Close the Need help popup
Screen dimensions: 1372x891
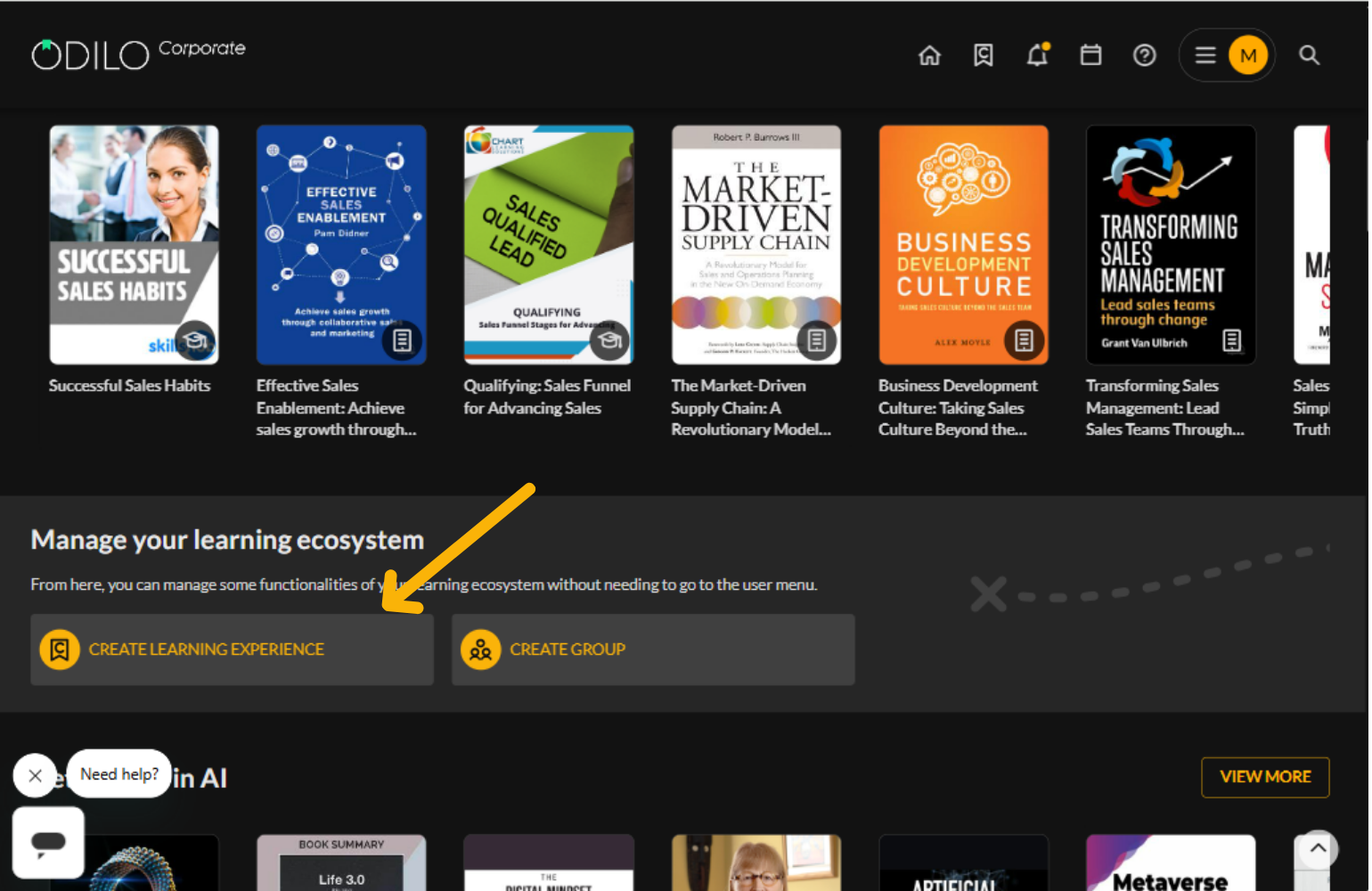pyautogui.click(x=35, y=775)
